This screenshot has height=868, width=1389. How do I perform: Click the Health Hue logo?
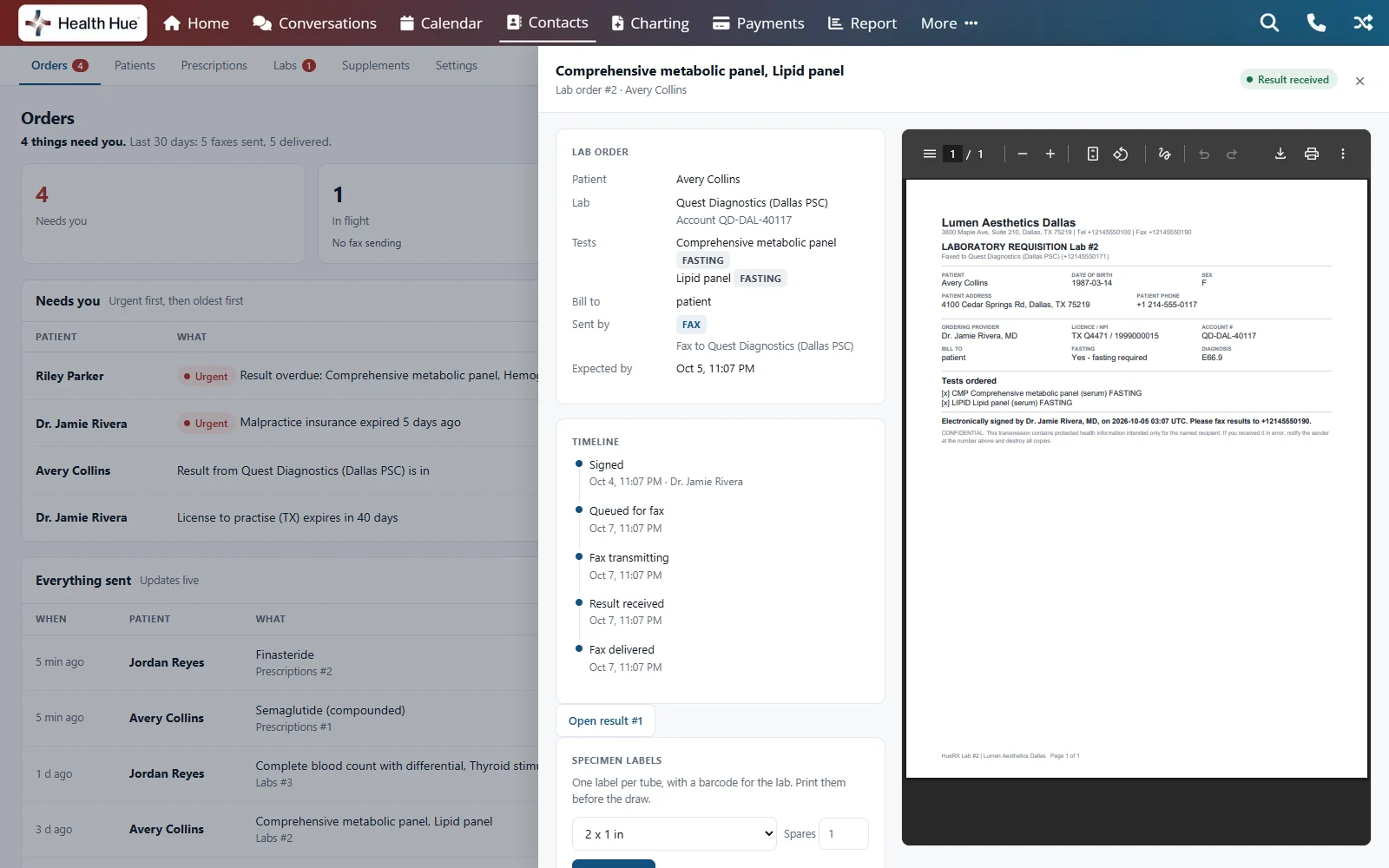pyautogui.click(x=82, y=23)
